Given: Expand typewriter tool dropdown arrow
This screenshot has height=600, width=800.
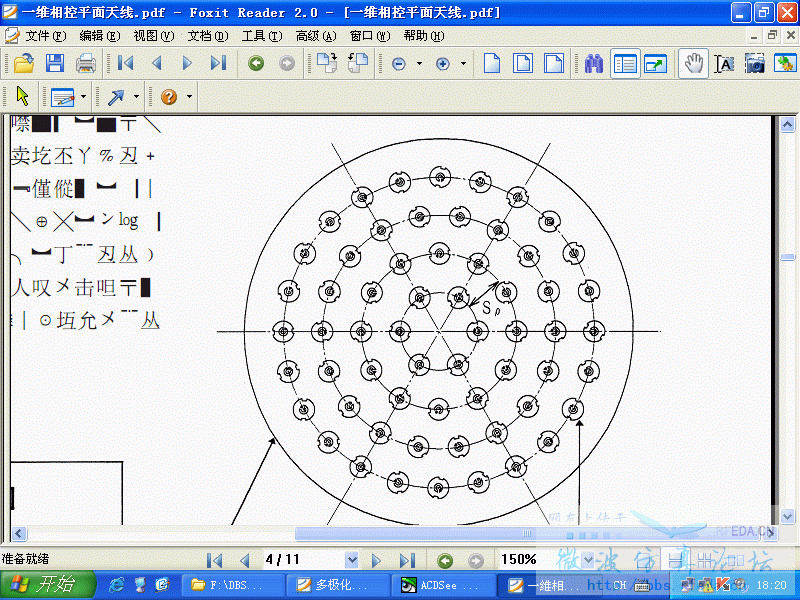Looking at the screenshot, I should 84,96.
